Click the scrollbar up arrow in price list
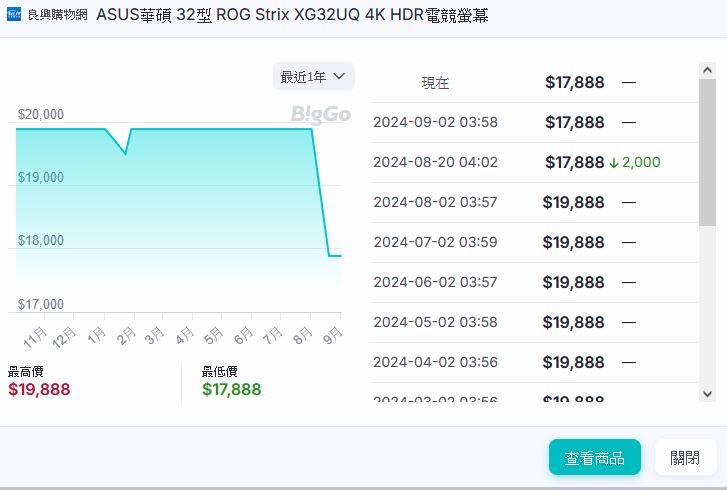 tap(707, 70)
